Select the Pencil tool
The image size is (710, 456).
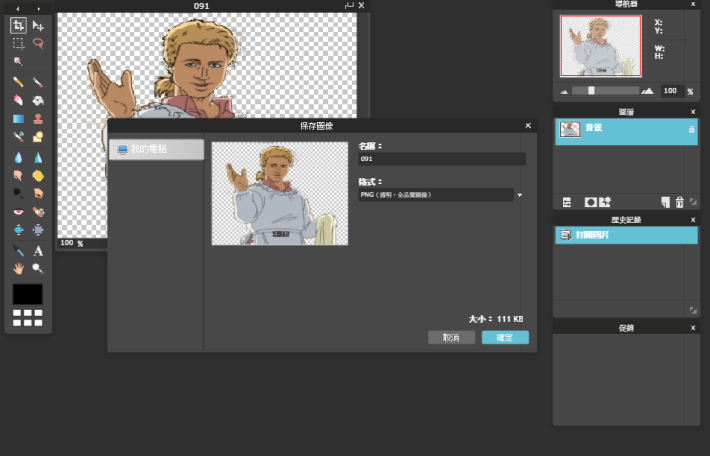18,82
